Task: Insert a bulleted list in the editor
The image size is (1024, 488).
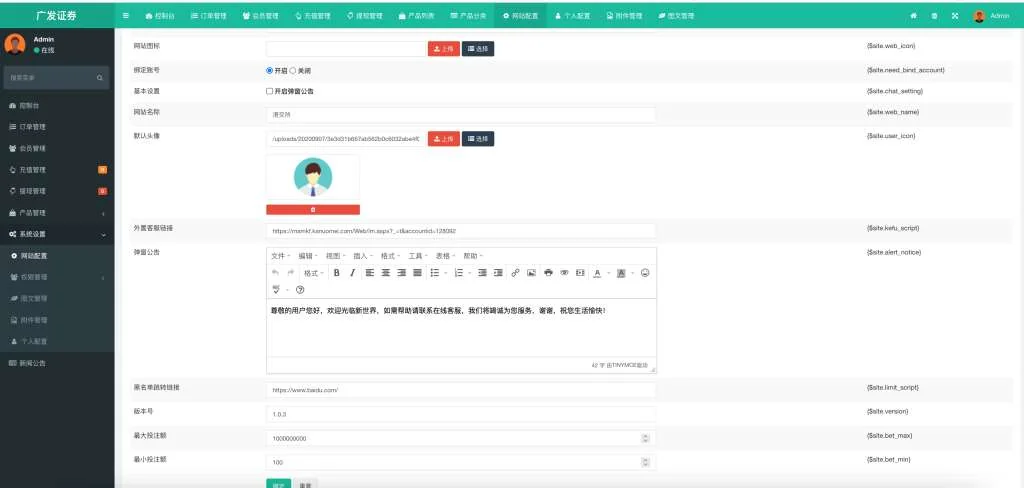Action: [x=435, y=272]
